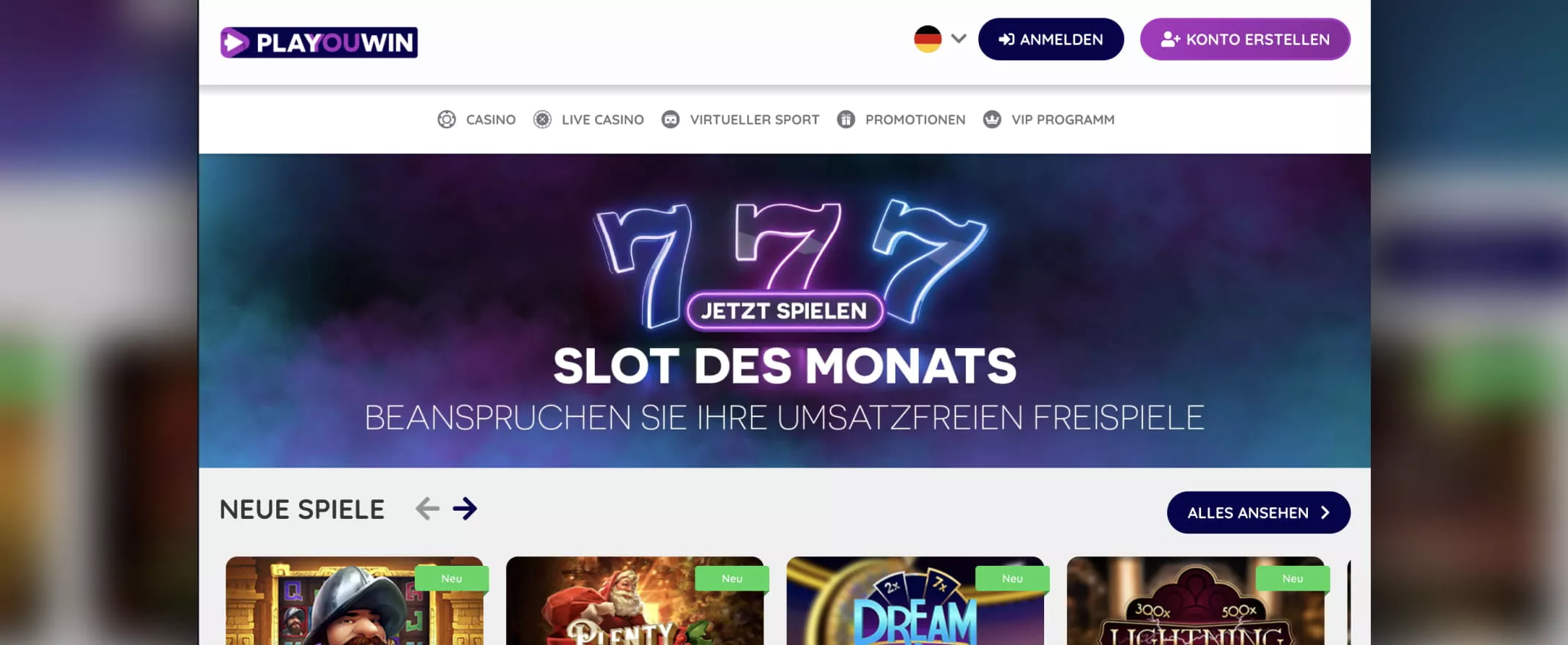Image resolution: width=1568 pixels, height=645 pixels.
Task: Open the VIP Programm page
Action: (x=1063, y=119)
